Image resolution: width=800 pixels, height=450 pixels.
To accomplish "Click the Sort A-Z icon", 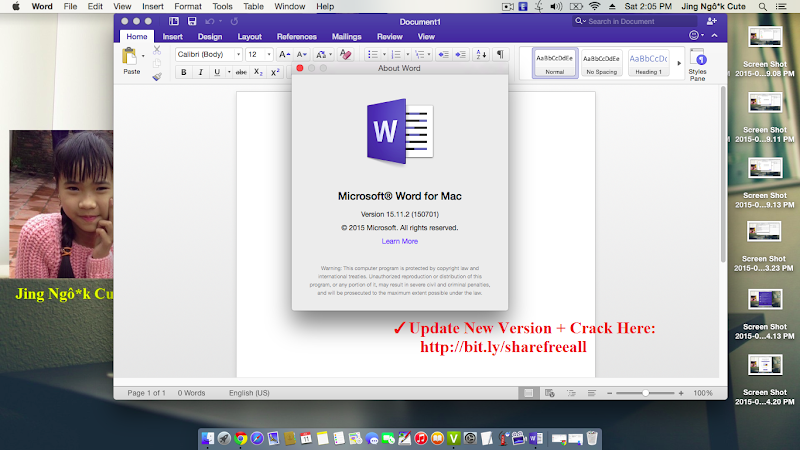I will (481, 54).
